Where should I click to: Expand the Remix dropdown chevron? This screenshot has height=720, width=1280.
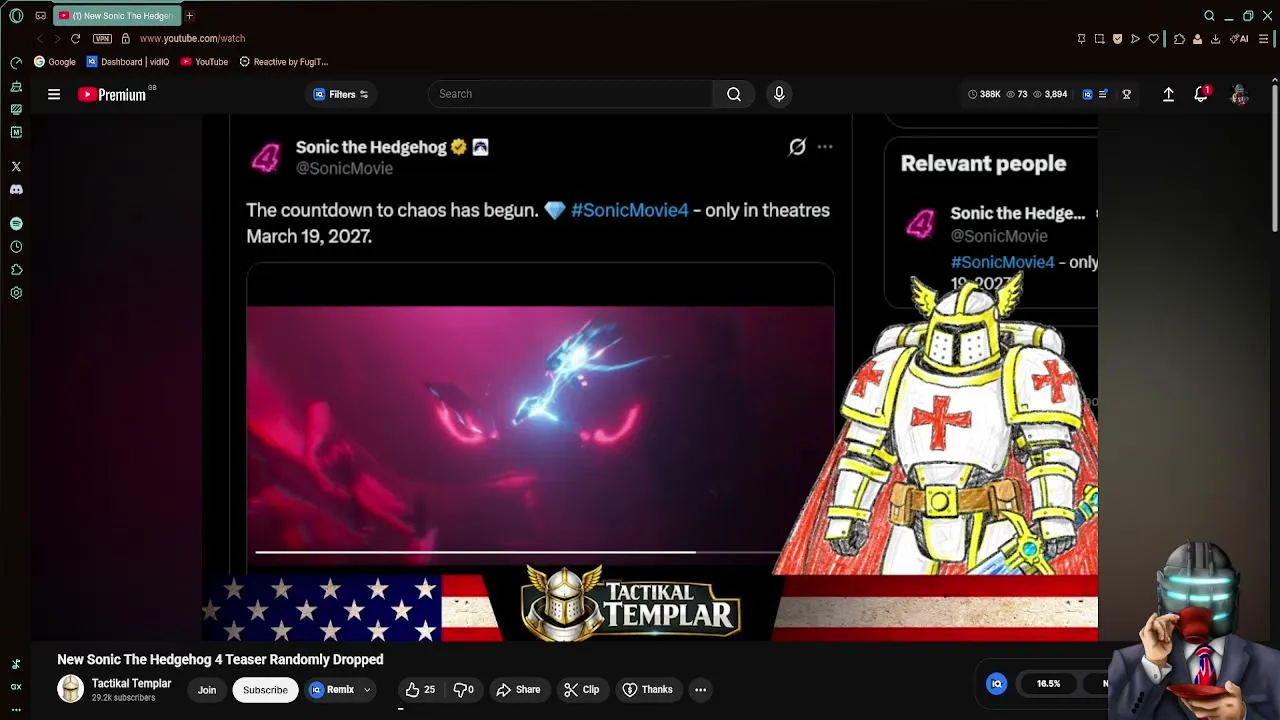(x=367, y=690)
